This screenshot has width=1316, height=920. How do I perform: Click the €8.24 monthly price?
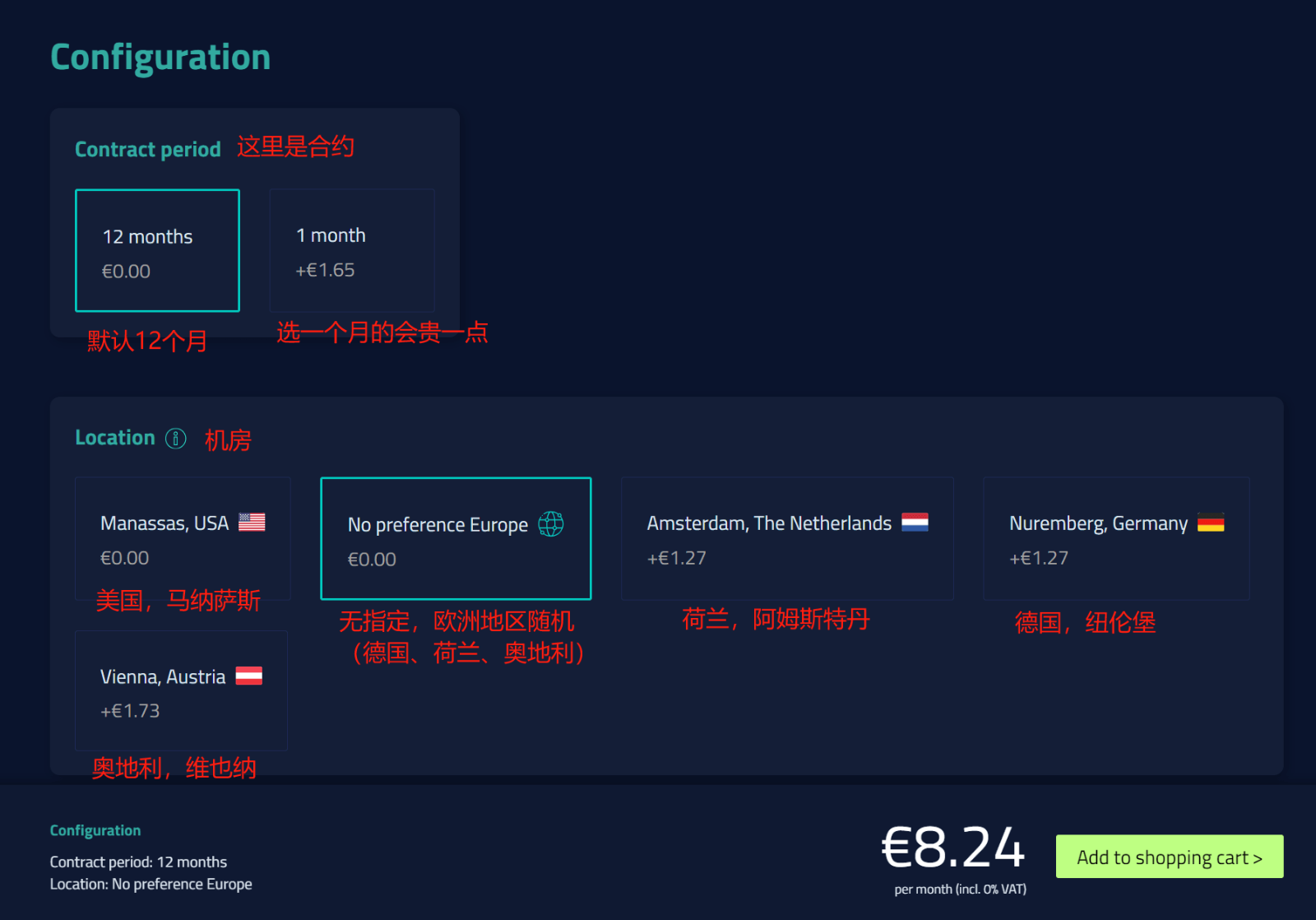point(952,848)
